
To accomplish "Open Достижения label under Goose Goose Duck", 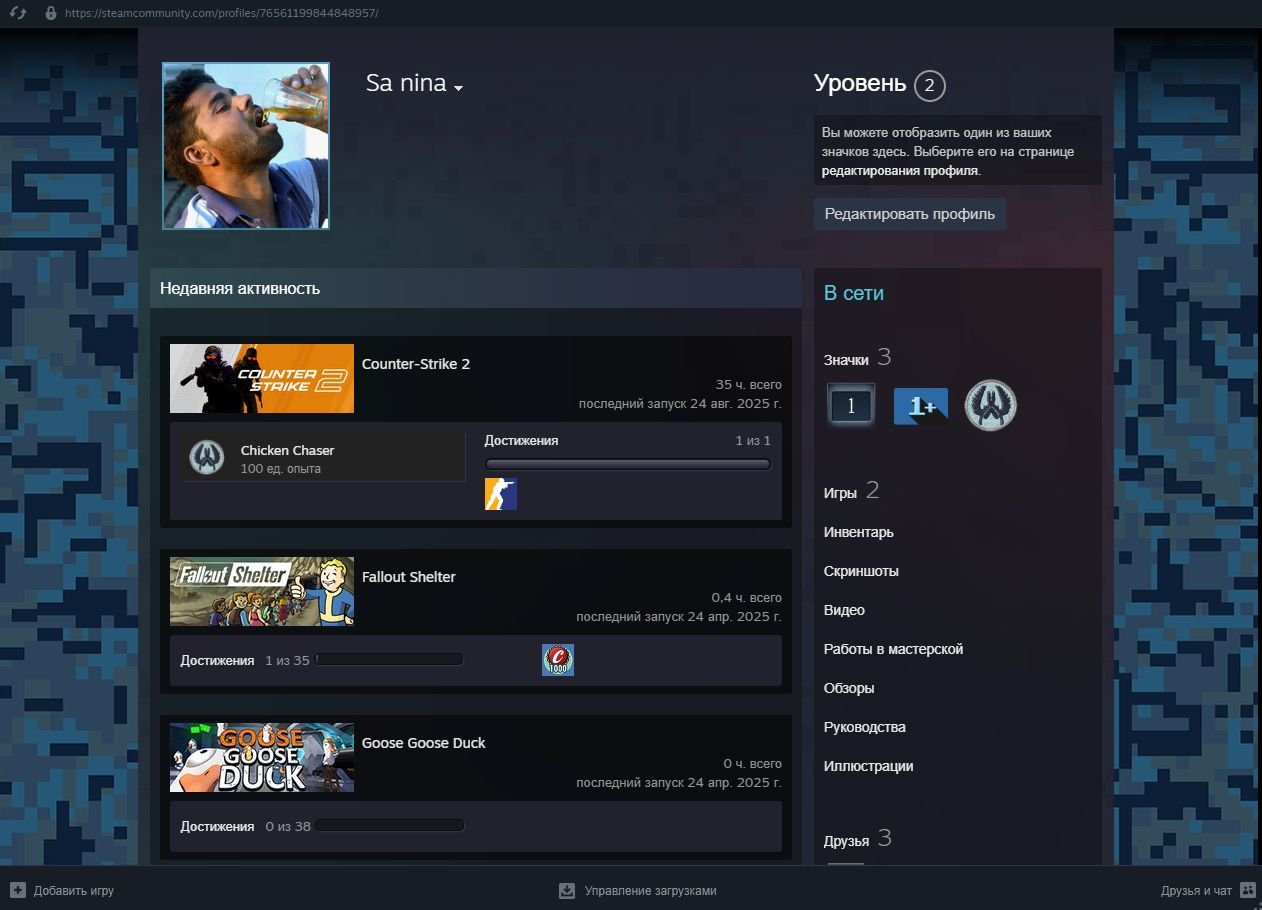I will 217,827.
